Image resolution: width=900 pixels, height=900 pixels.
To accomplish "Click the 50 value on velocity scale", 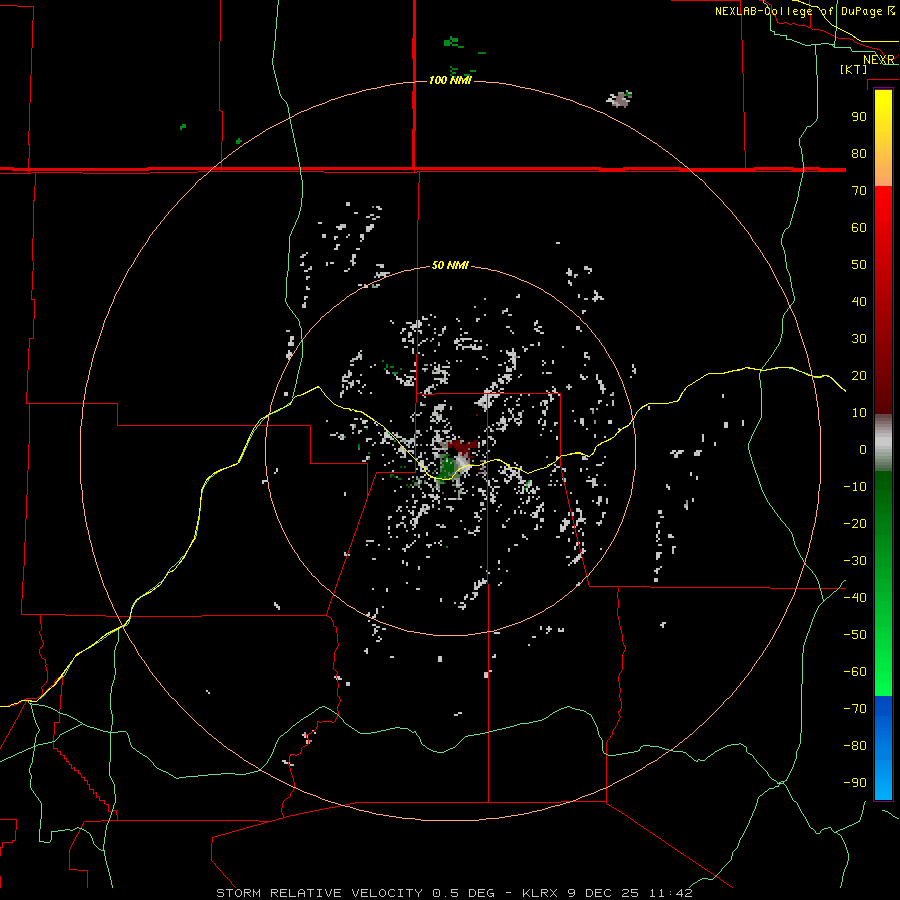I will click(x=859, y=265).
